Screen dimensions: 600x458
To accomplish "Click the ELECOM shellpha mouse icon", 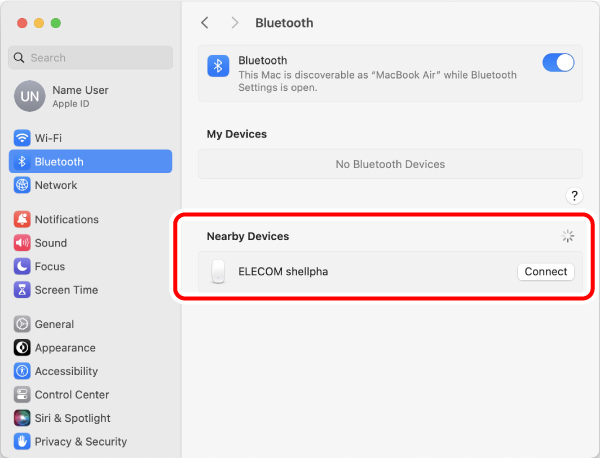I will pos(218,272).
